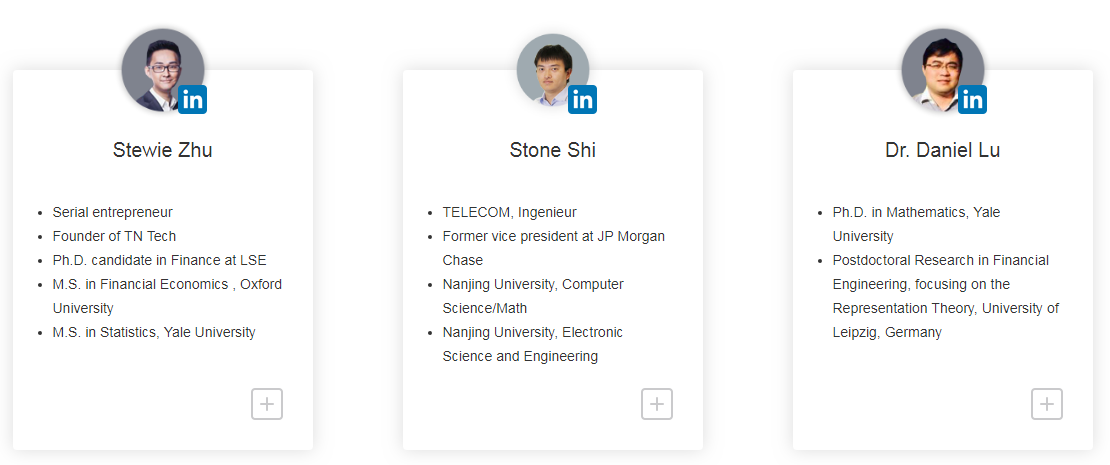Select the Stewie Zhu name heading
Screen dimensions: 1110x465
tap(163, 150)
